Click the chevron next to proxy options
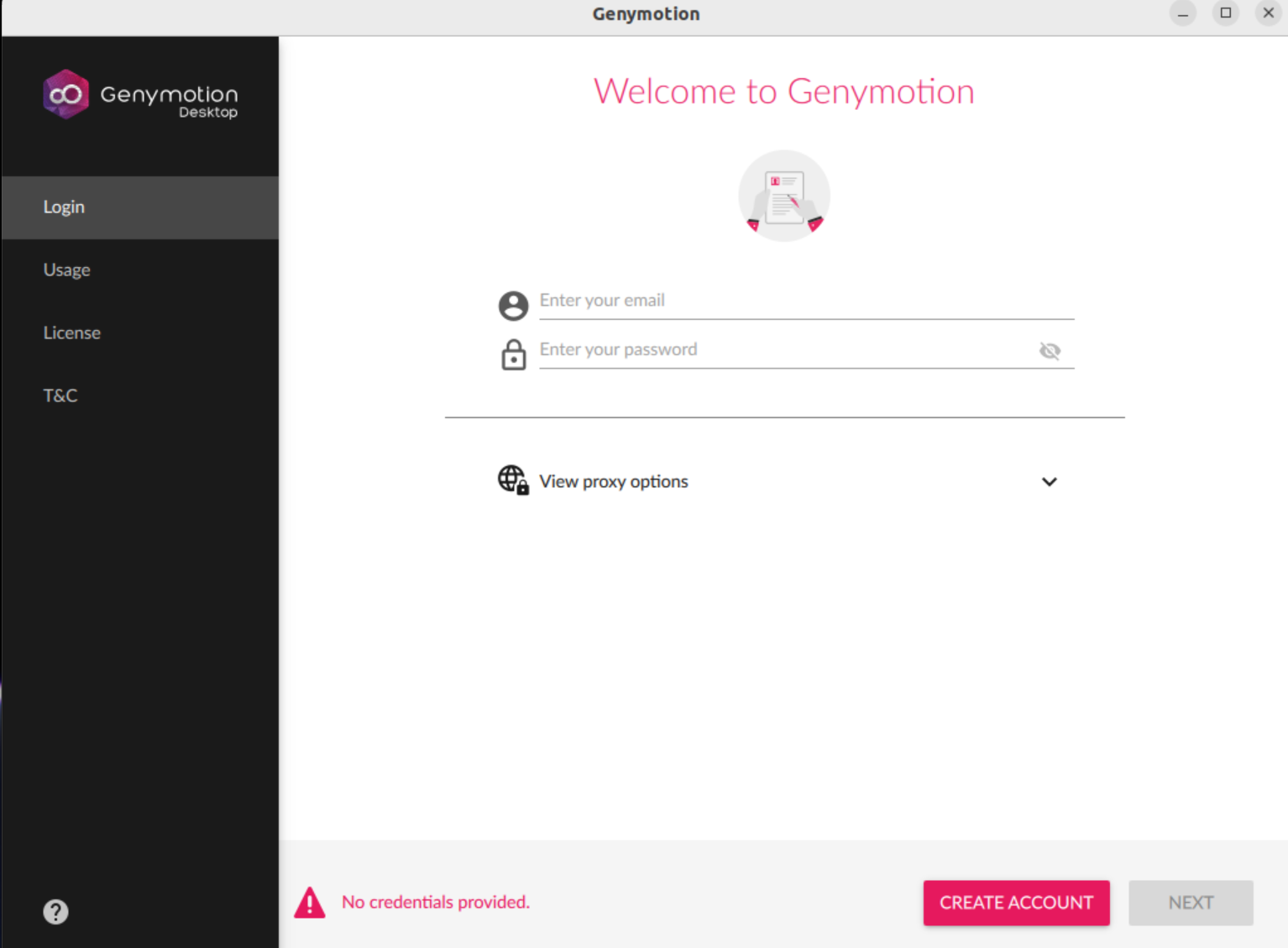Image resolution: width=1288 pixels, height=948 pixels. click(1049, 482)
